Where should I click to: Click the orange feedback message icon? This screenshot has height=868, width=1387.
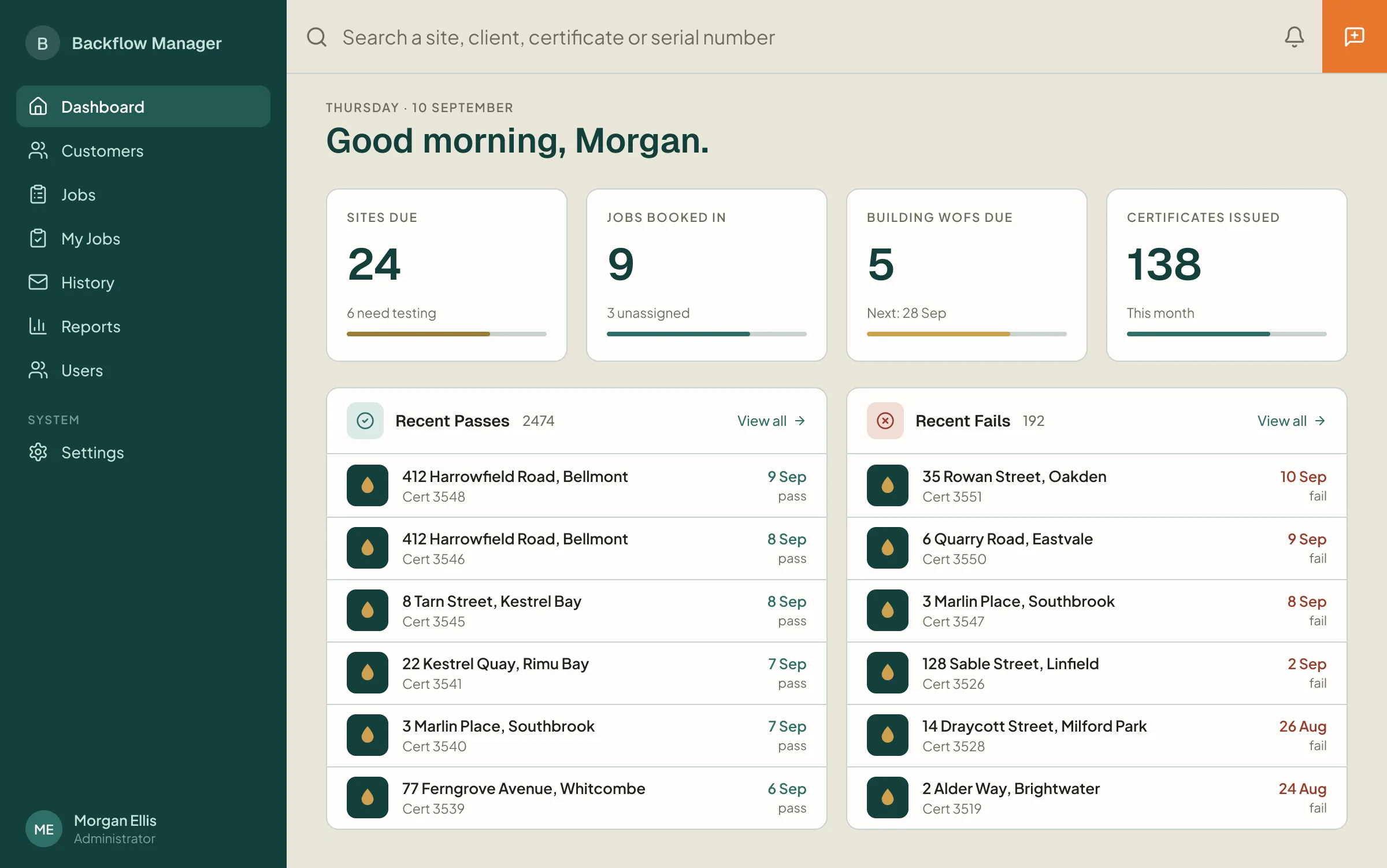click(x=1354, y=36)
